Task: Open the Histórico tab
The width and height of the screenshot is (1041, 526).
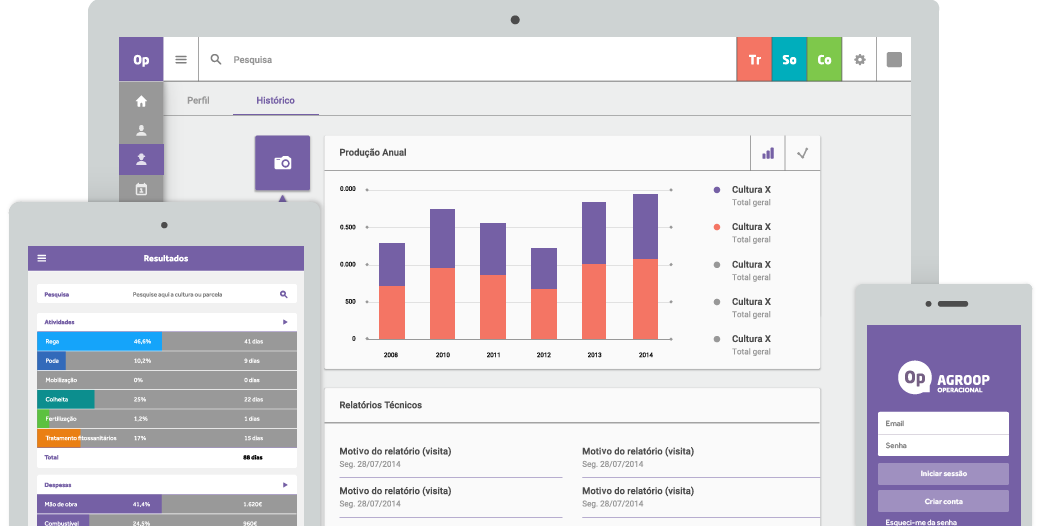Action: [x=276, y=100]
